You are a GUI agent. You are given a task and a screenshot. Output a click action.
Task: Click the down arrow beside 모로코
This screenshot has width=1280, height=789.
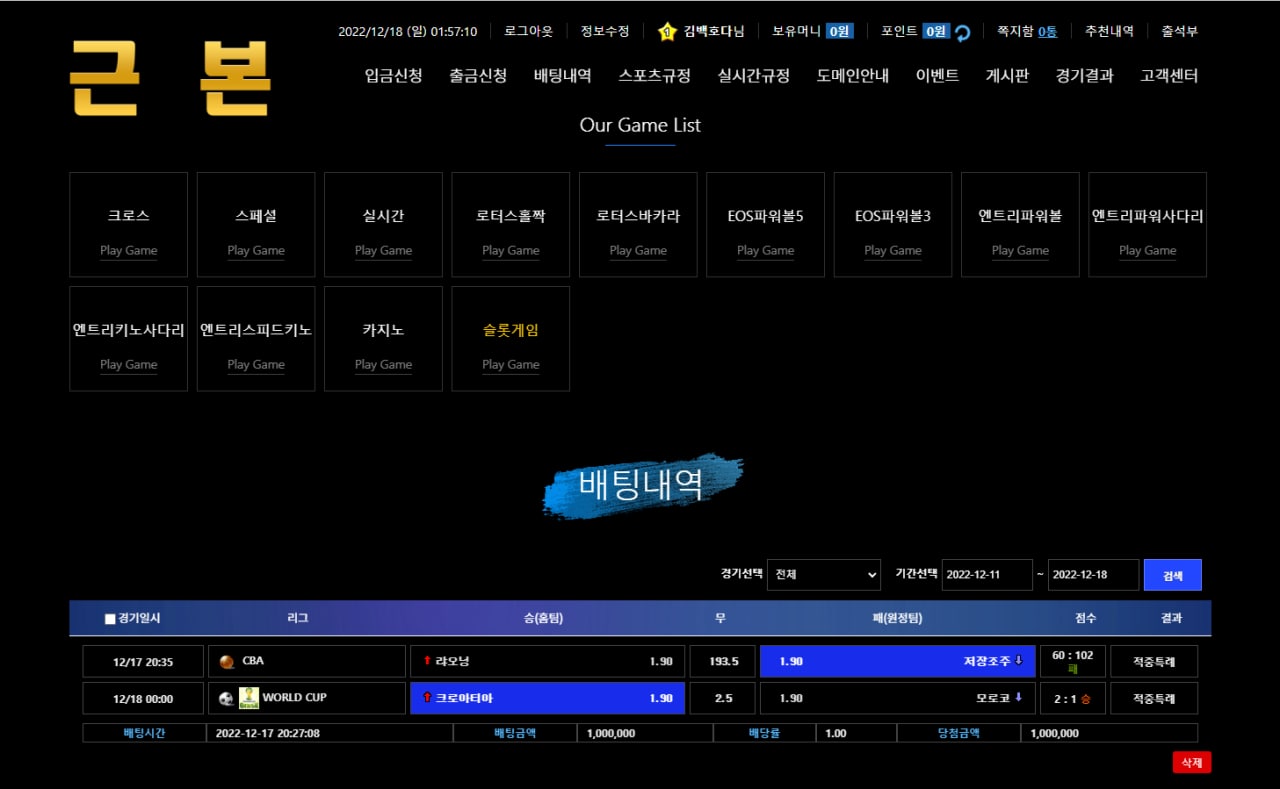pos(1018,698)
